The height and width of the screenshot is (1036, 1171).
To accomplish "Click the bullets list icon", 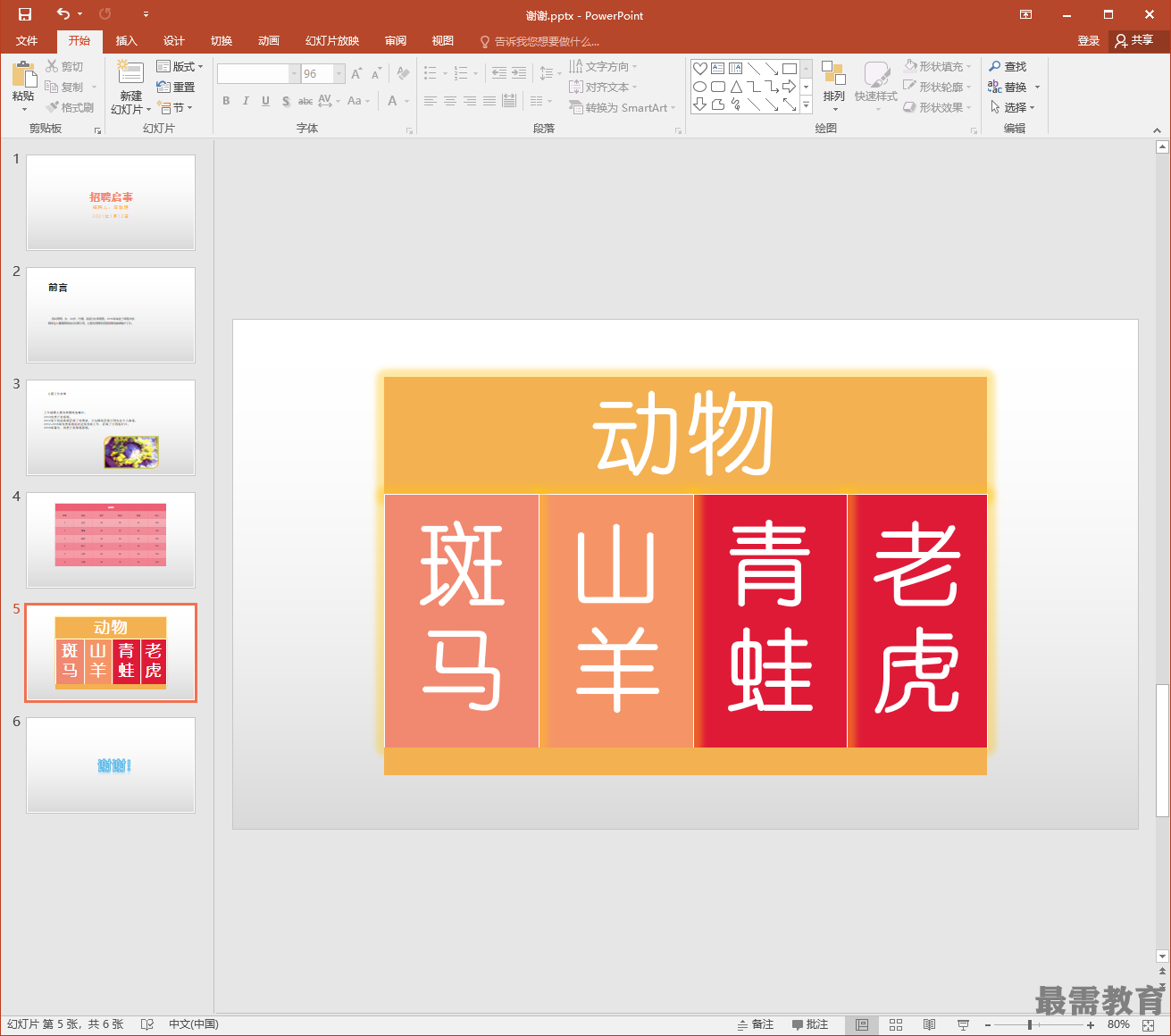I will tap(431, 73).
